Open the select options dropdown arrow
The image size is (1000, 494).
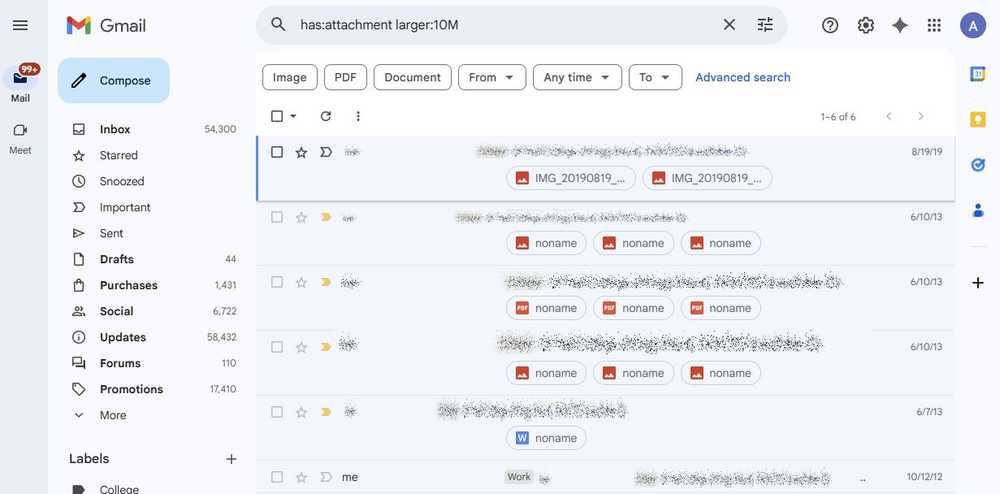point(293,116)
